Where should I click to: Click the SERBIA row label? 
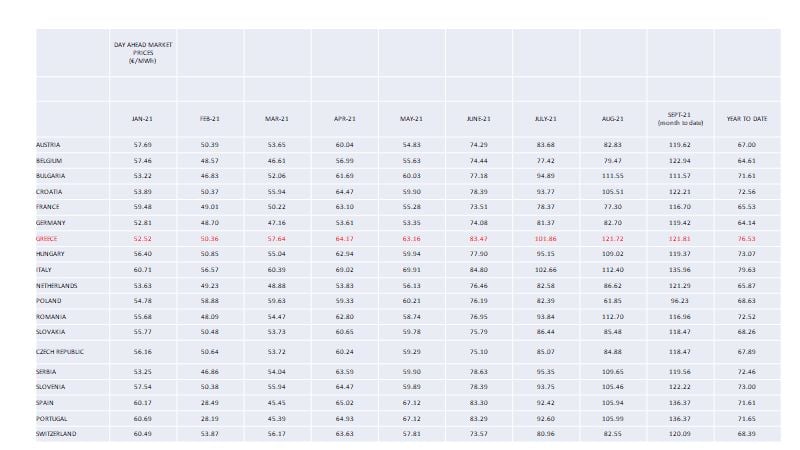point(46,372)
